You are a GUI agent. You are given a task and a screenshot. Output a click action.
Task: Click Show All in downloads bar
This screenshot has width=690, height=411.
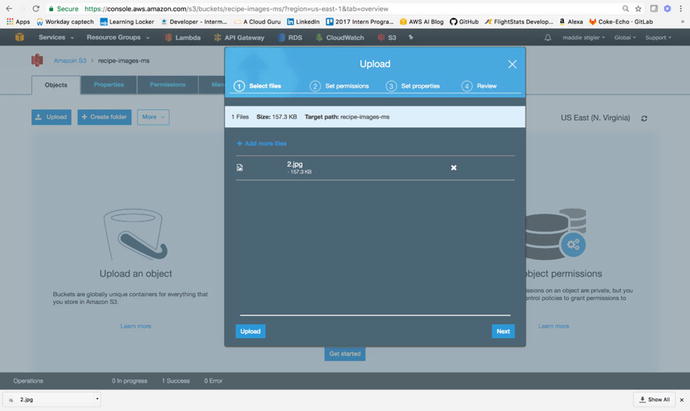click(x=653, y=399)
